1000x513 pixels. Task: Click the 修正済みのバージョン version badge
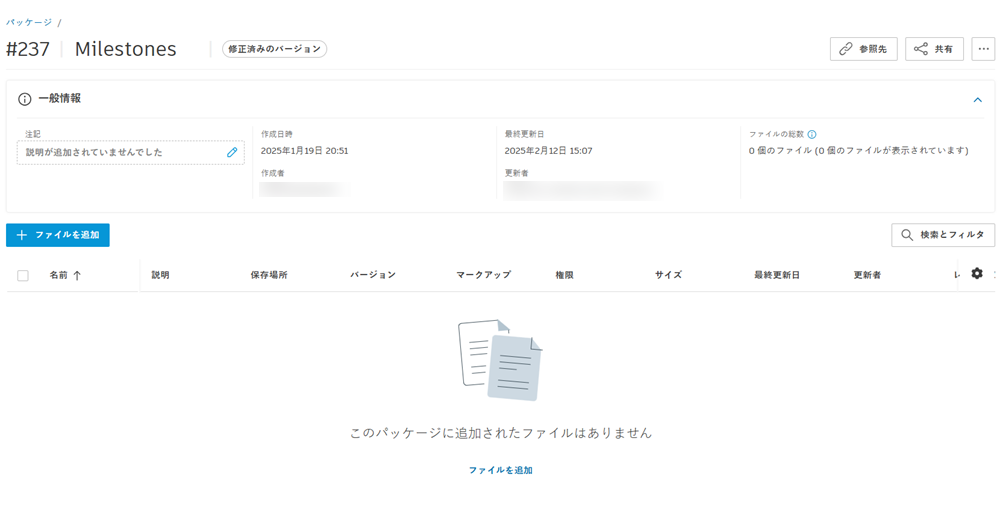[274, 49]
